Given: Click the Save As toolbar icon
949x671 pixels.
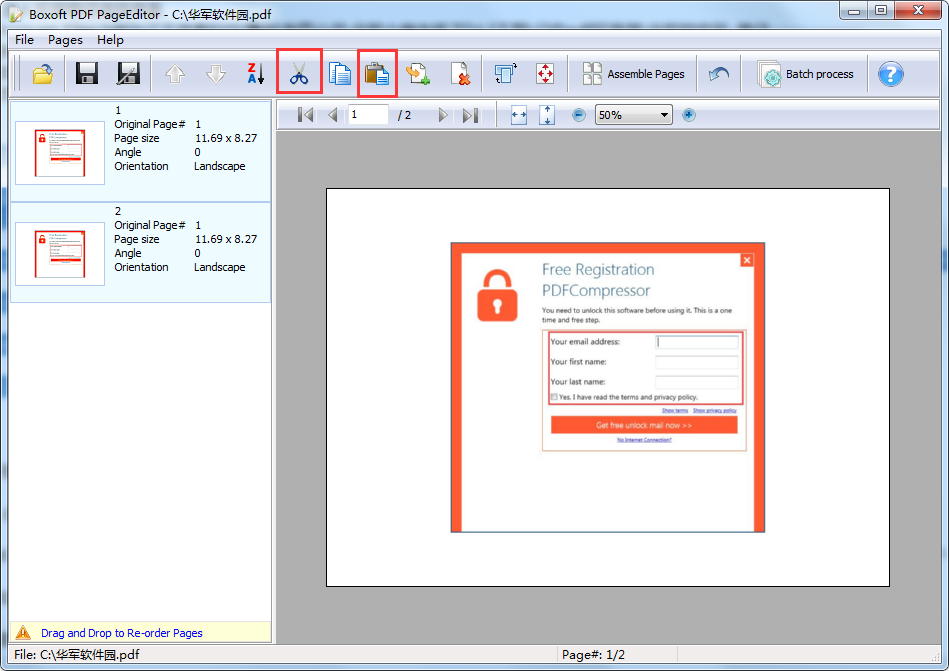Looking at the screenshot, I should [126, 71].
